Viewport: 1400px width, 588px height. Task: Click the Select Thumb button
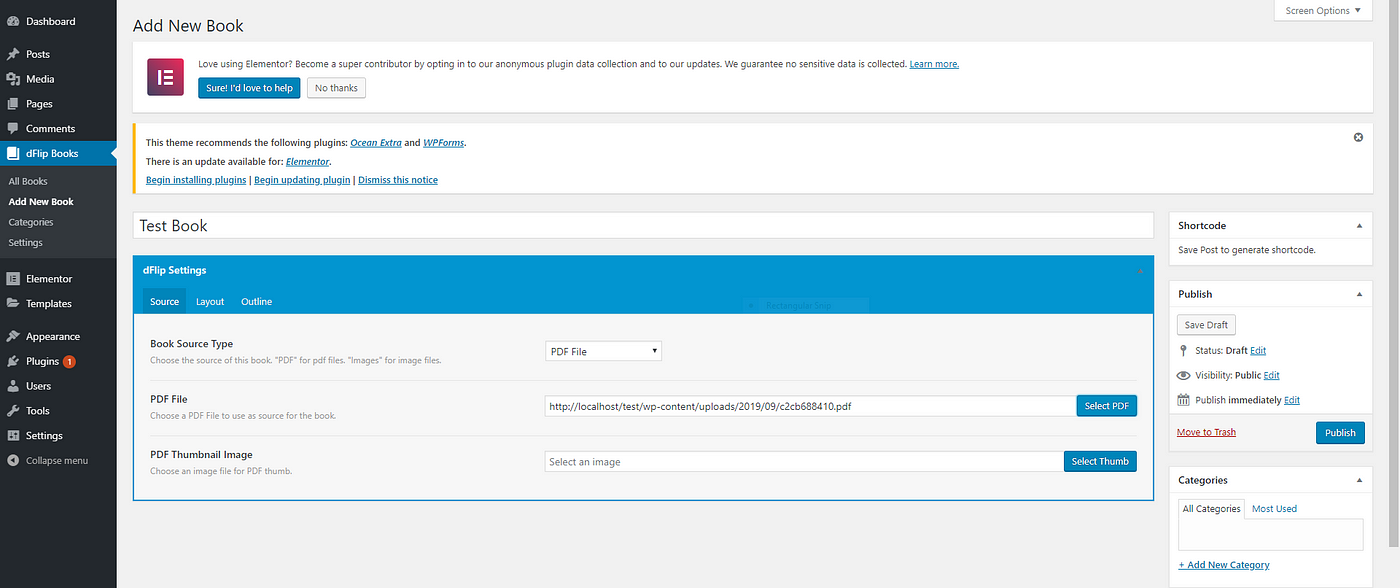[x=1100, y=461]
